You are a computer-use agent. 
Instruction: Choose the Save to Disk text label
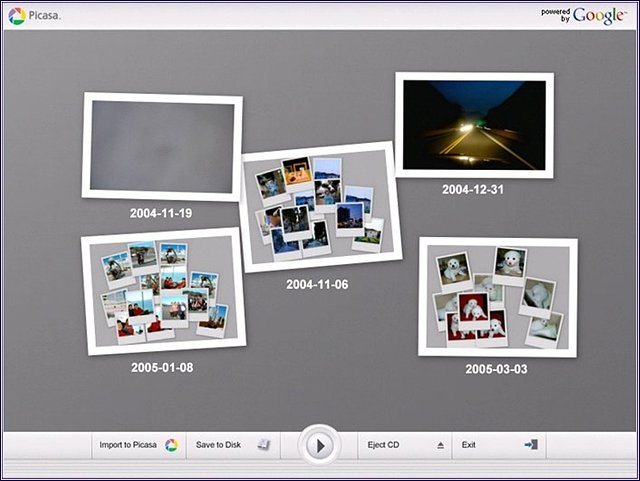[x=218, y=445]
